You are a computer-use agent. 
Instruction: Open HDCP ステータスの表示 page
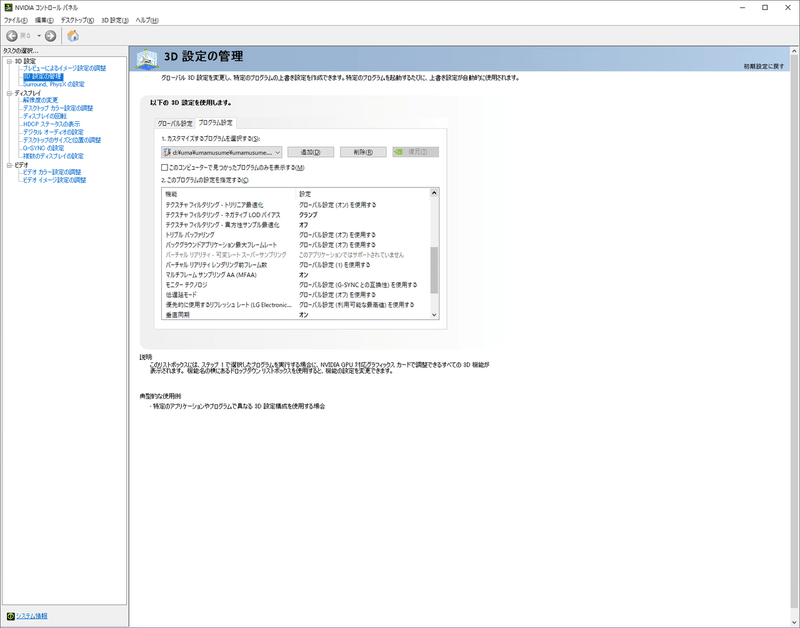(51, 124)
